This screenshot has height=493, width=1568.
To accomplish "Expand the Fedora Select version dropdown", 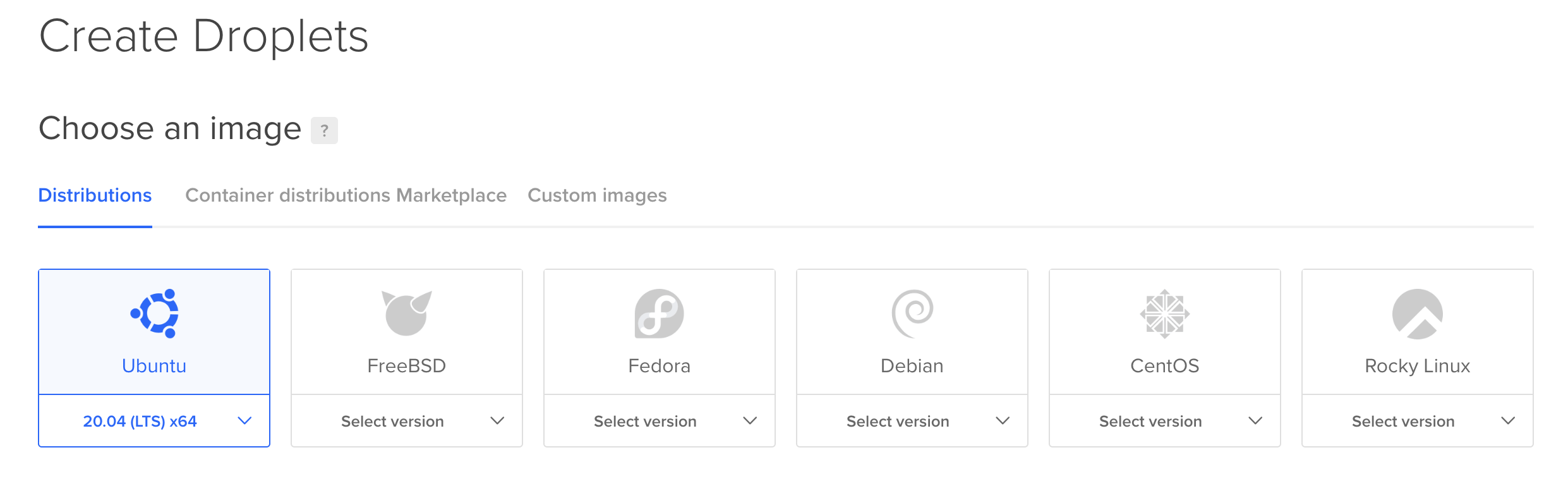I will pyautogui.click(x=659, y=420).
